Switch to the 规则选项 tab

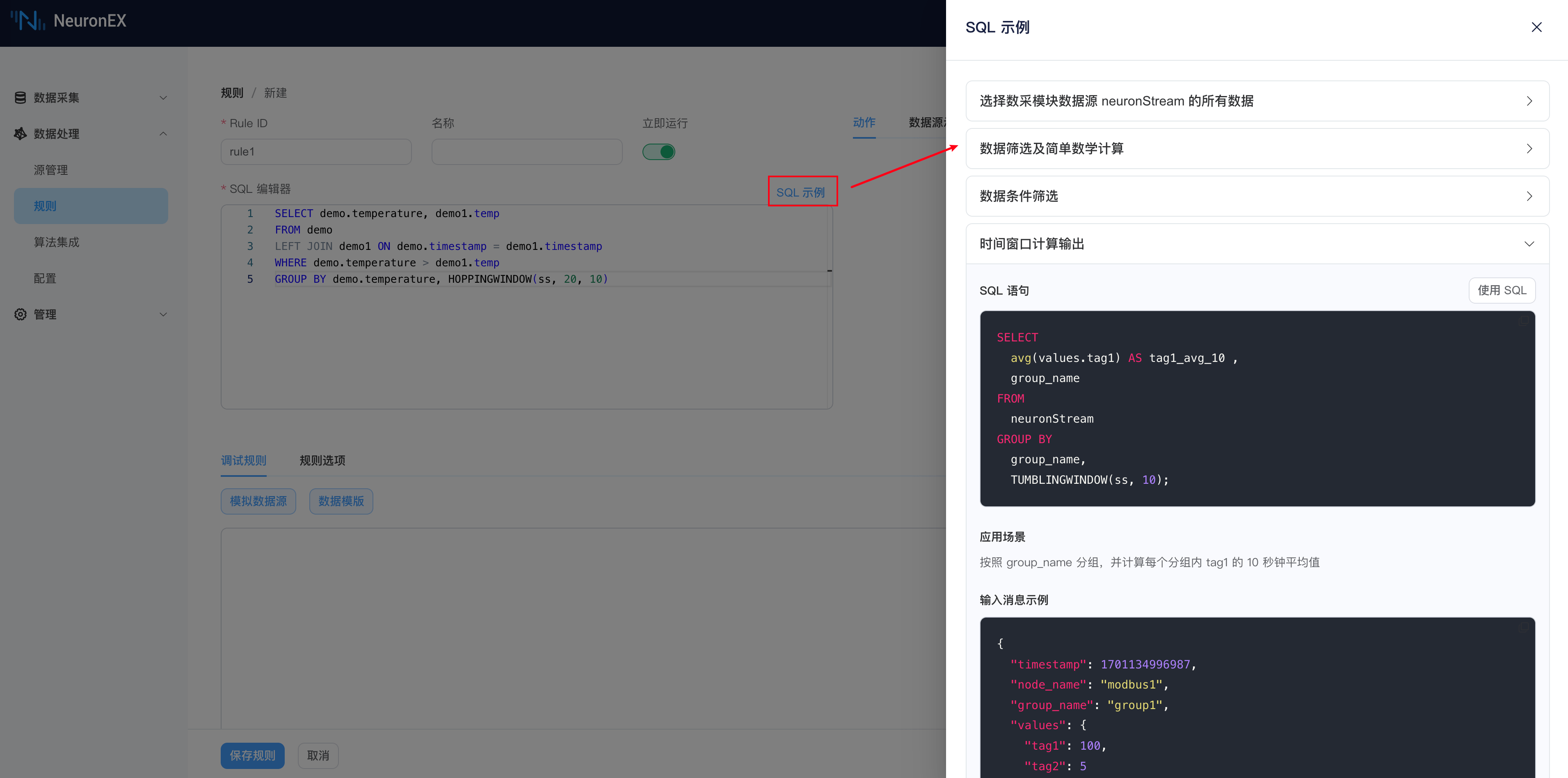point(322,461)
